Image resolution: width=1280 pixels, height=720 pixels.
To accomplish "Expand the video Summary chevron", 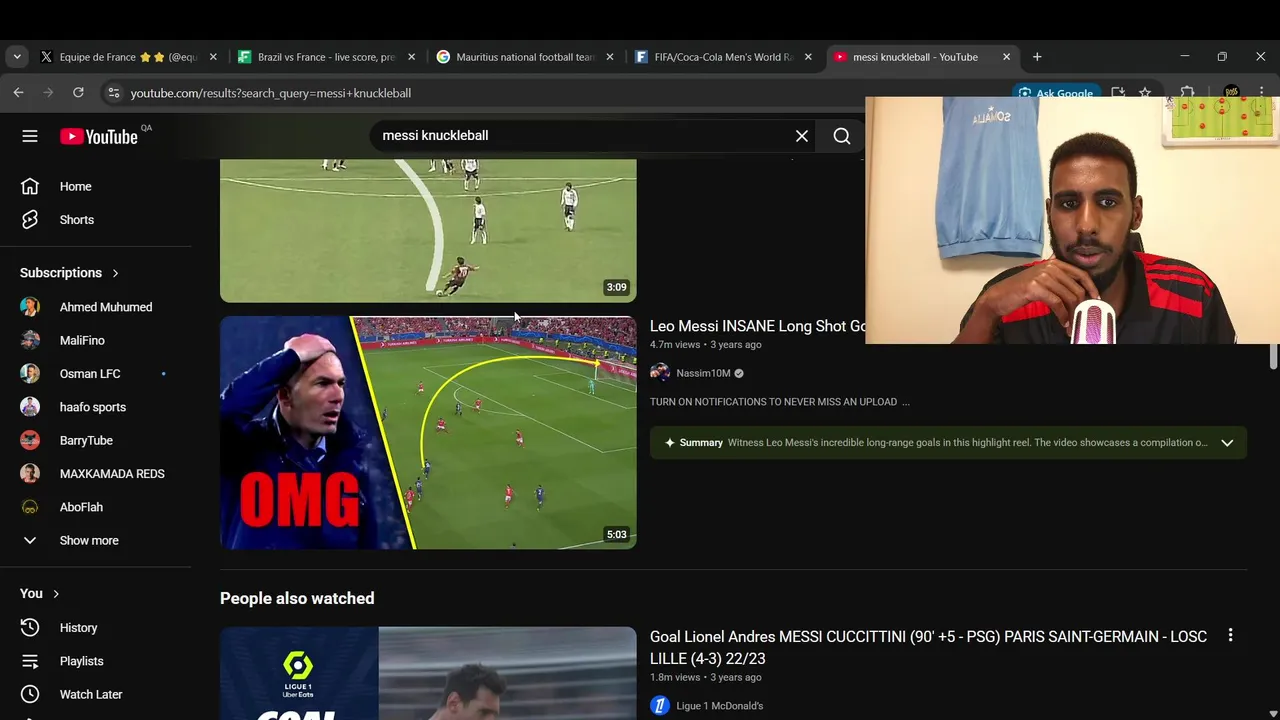I will [1227, 443].
